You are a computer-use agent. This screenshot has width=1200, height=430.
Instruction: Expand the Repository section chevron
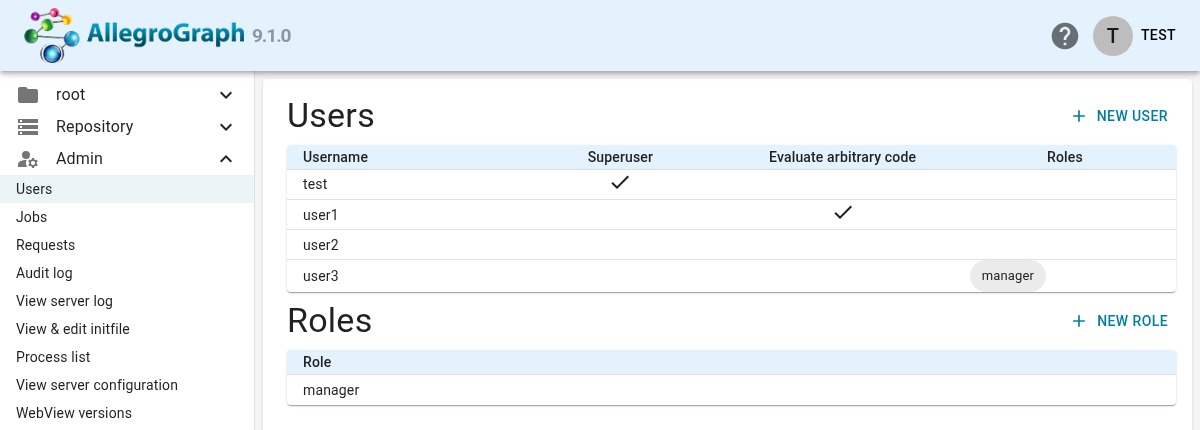[x=226, y=127]
